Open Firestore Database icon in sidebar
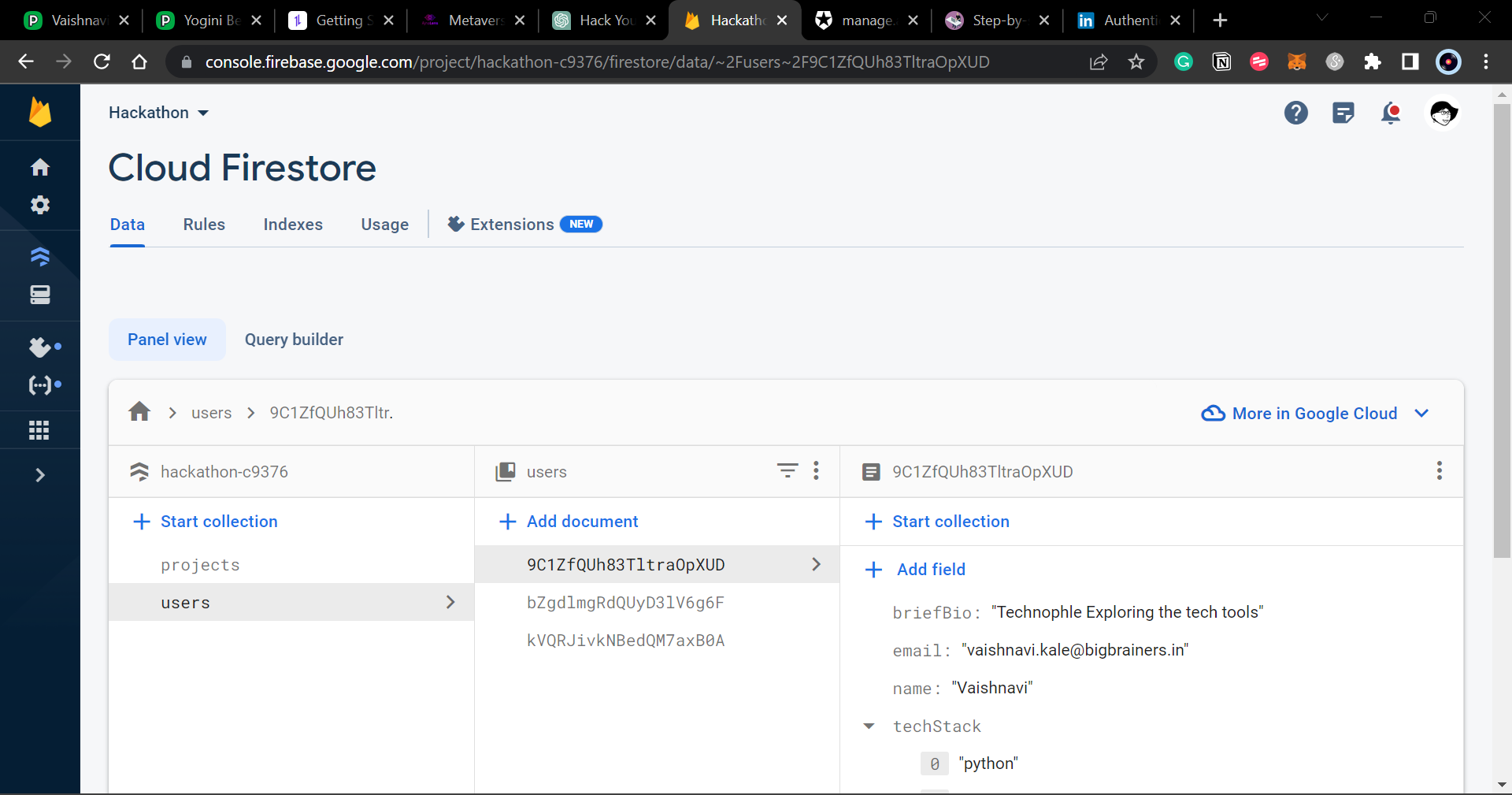1512x795 pixels. click(40, 256)
